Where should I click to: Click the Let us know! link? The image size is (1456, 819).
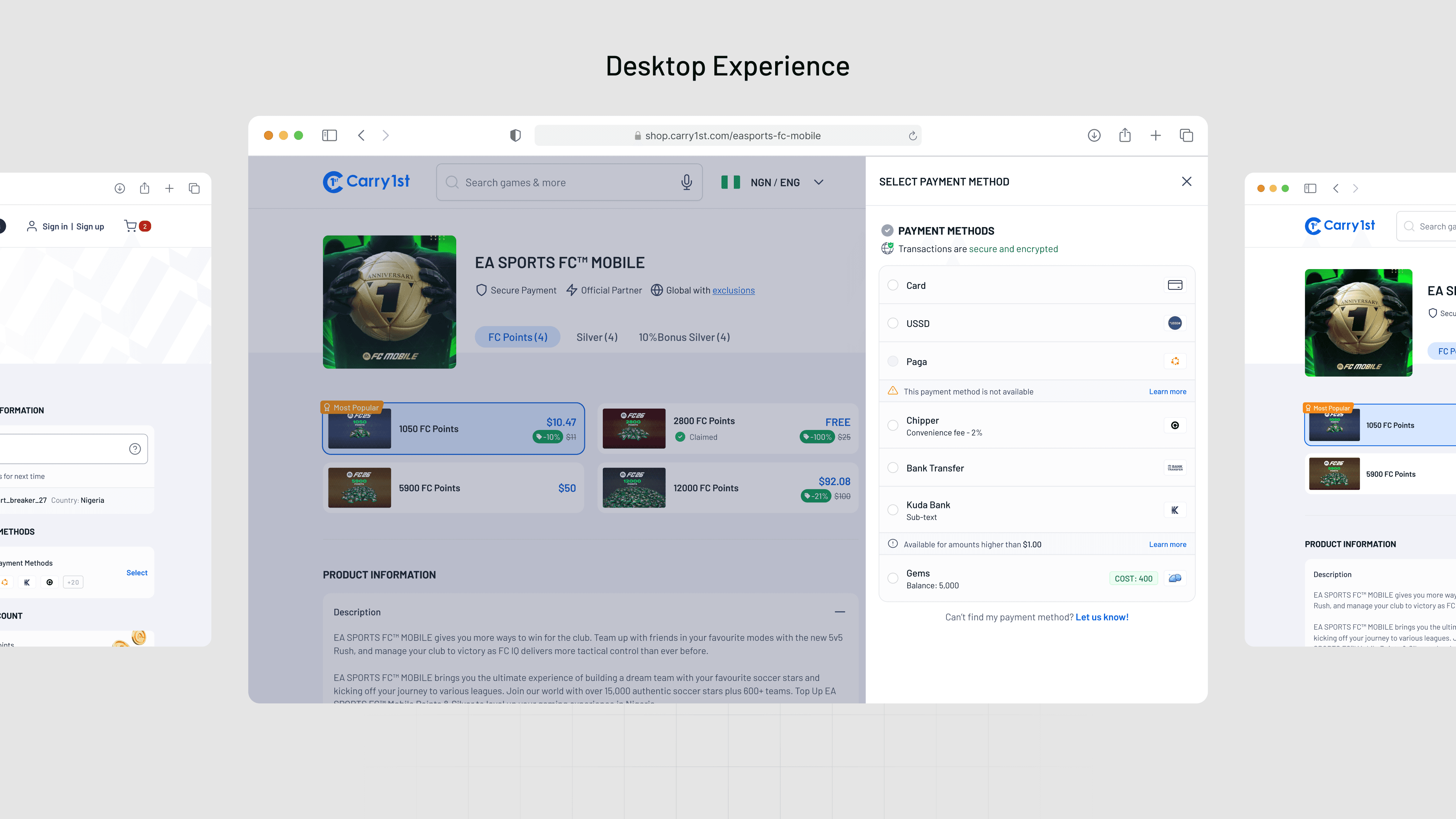pyautogui.click(x=1102, y=617)
